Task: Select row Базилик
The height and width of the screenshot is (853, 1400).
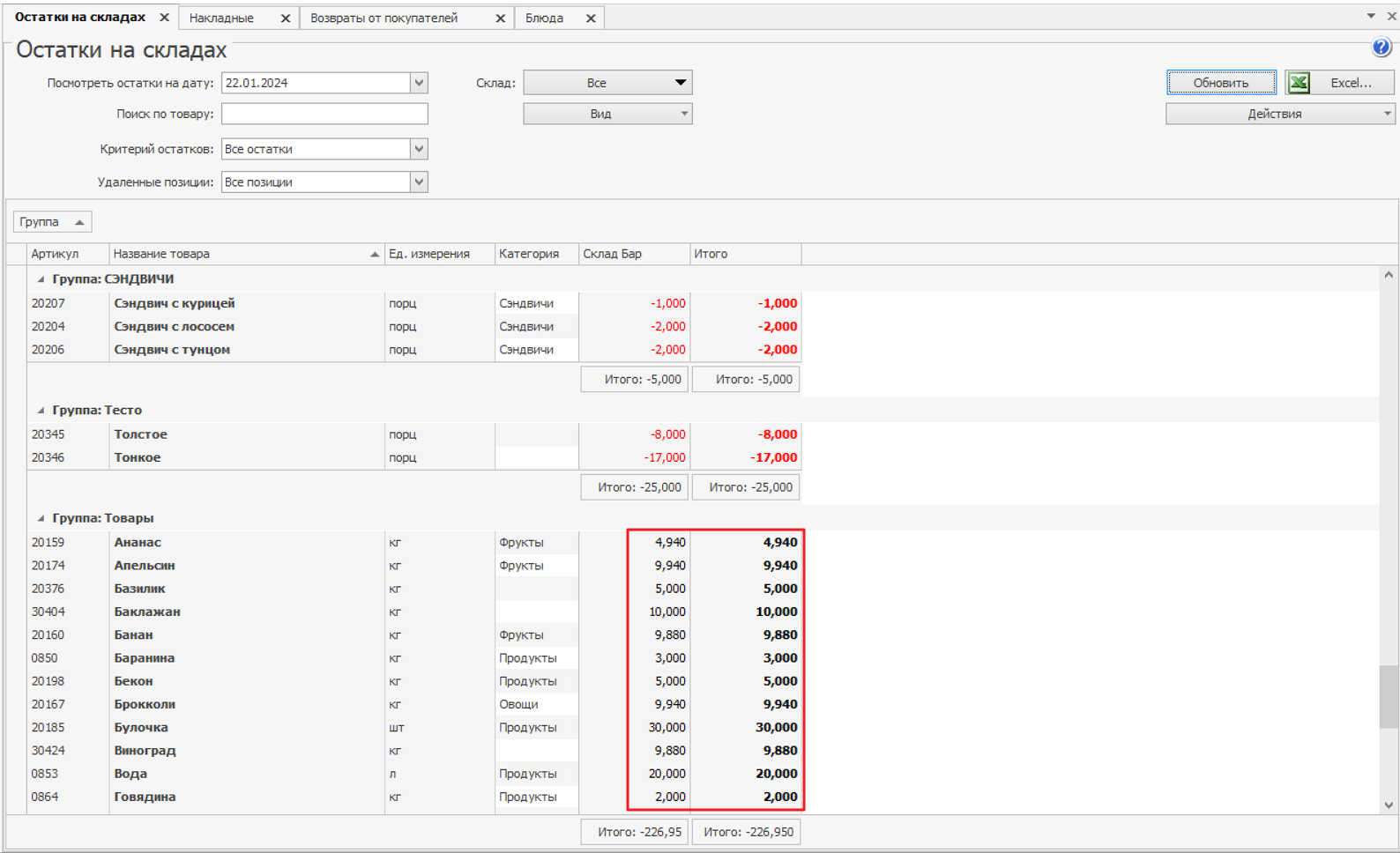Action: coord(414,589)
